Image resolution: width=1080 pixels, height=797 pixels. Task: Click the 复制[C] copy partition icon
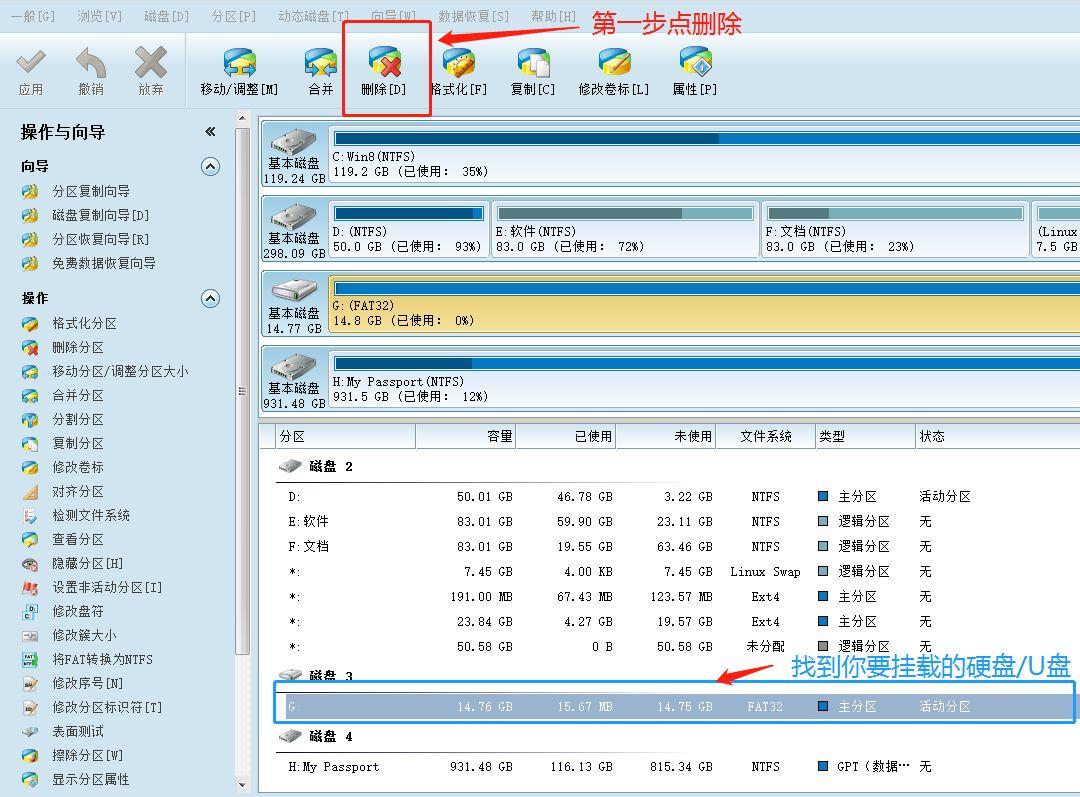533,63
